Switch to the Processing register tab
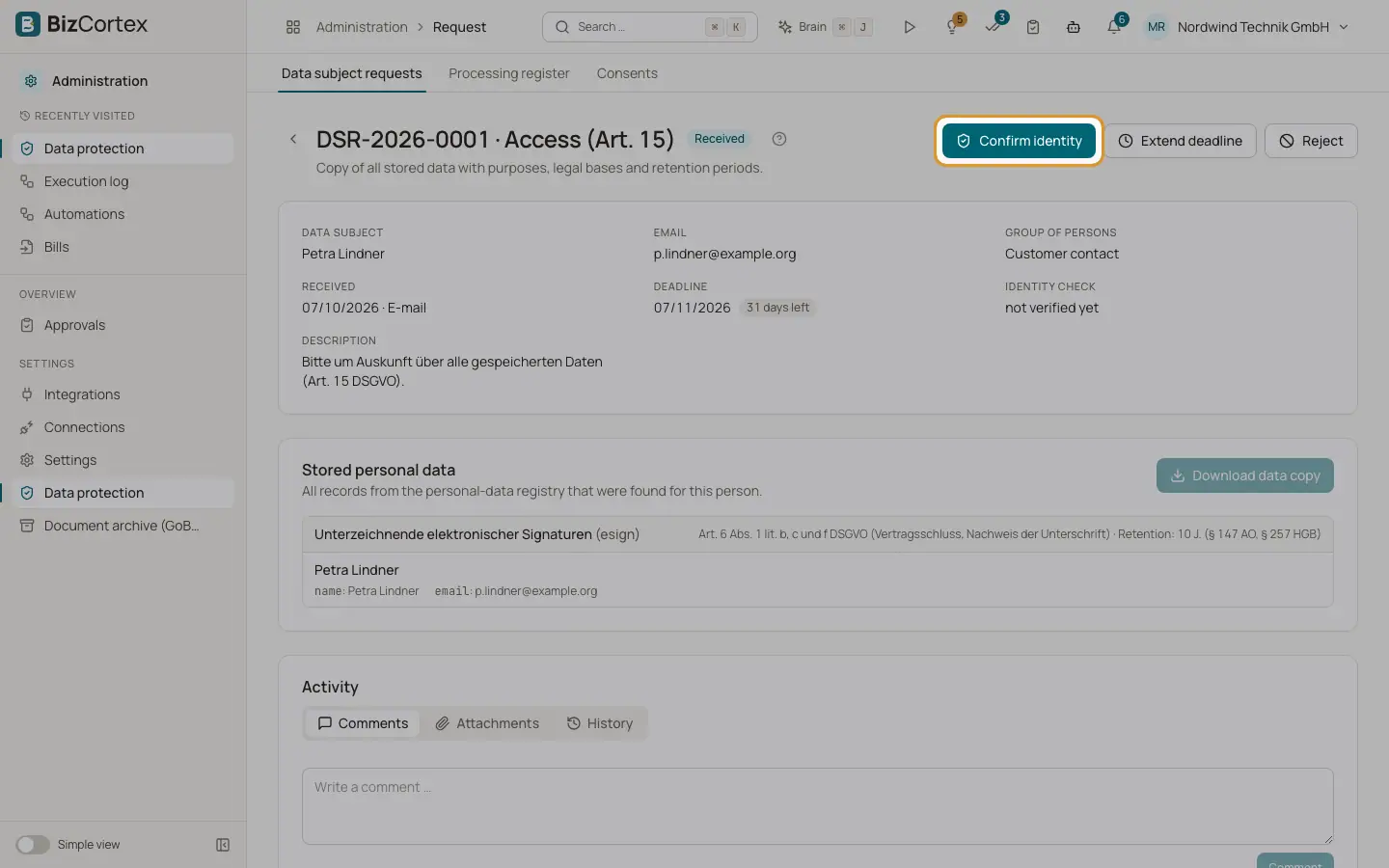1389x868 pixels. pyautogui.click(x=509, y=73)
